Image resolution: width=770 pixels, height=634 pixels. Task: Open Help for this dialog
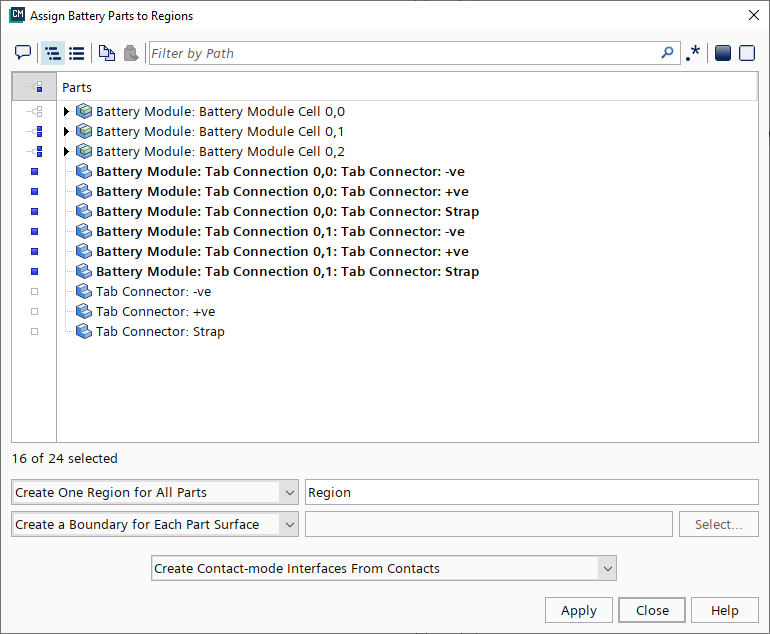pyautogui.click(x=724, y=610)
